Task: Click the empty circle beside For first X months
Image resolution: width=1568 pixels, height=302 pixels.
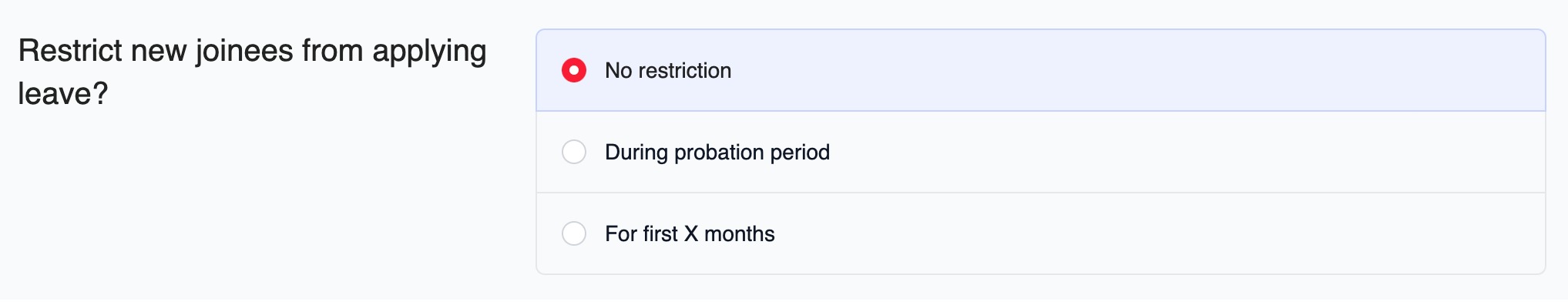Action: point(574,233)
